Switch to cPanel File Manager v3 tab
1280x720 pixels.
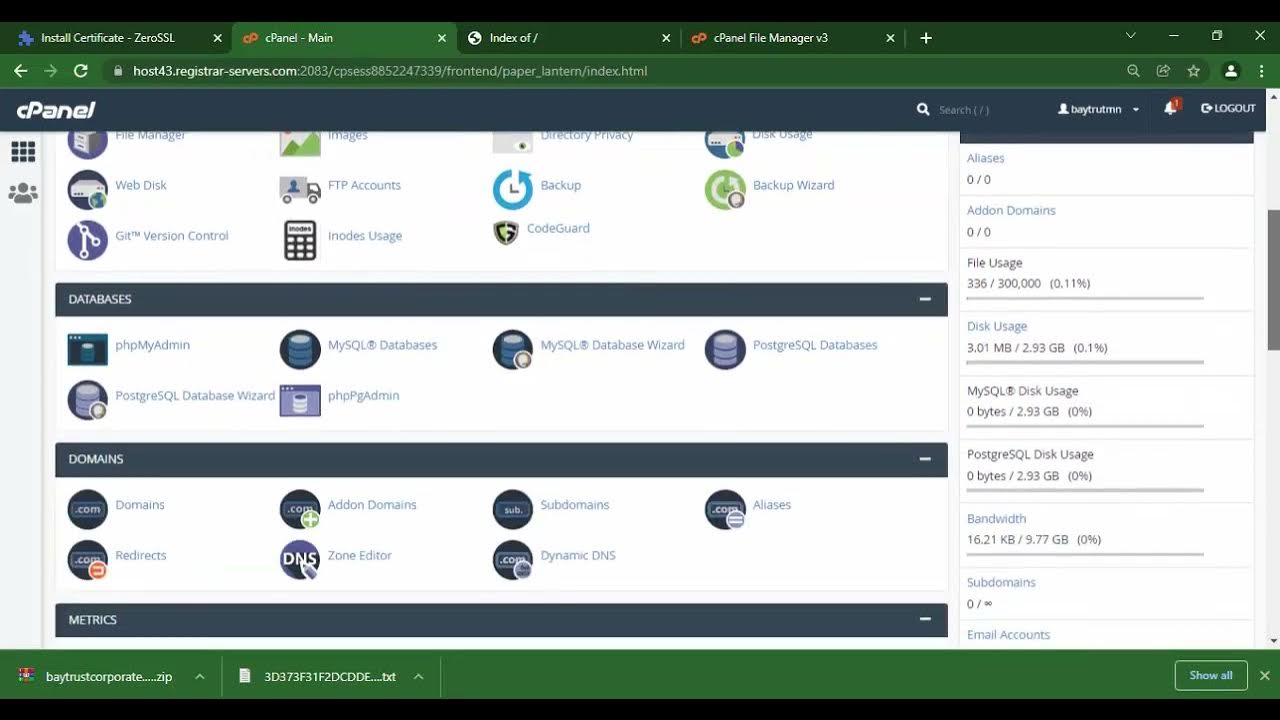point(793,38)
